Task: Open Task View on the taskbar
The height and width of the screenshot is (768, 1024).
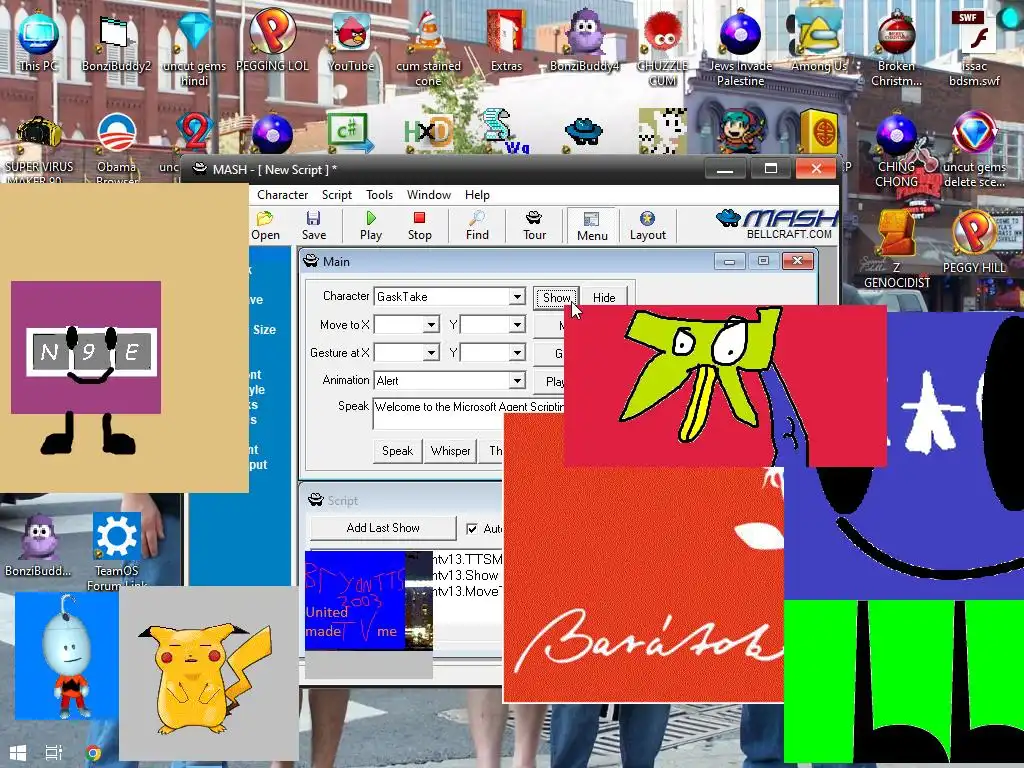Action: coord(54,753)
